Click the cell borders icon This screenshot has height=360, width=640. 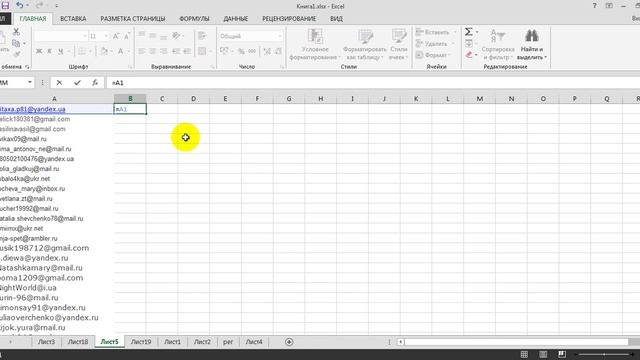tap(82, 51)
